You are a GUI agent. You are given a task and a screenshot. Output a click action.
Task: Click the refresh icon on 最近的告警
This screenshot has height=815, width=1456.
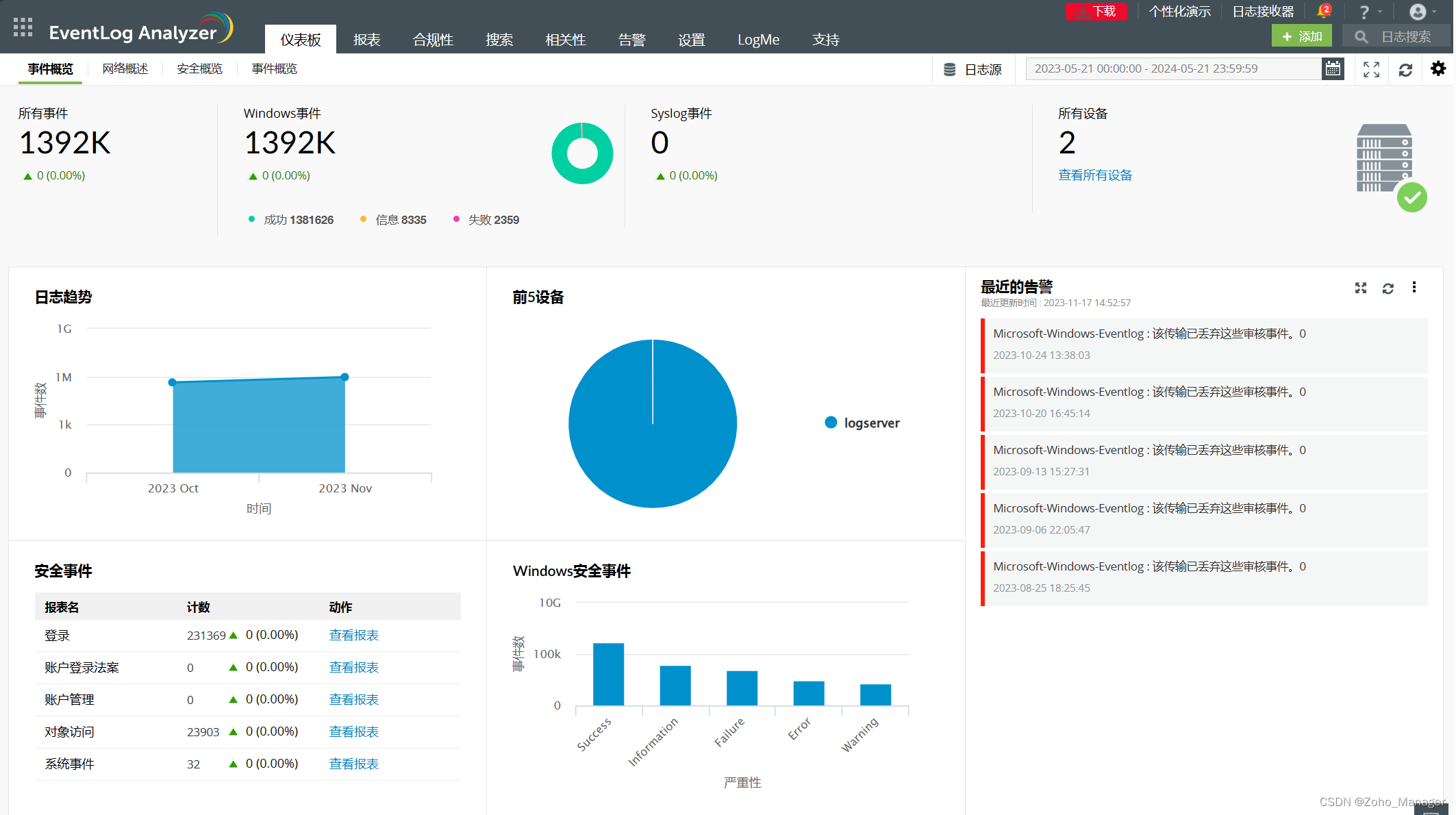coord(1388,288)
